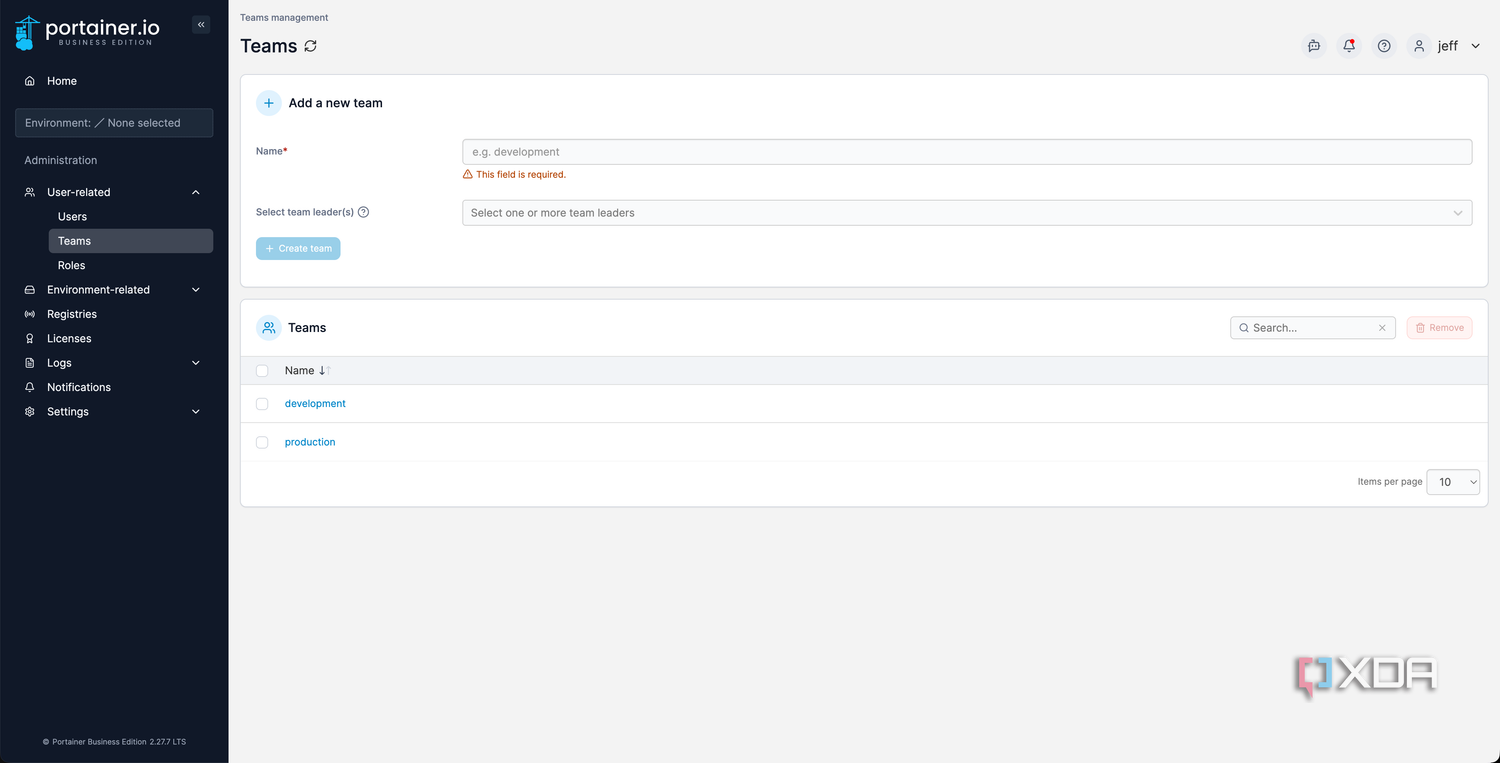Click the magnifier icon in the search box
The height and width of the screenshot is (763, 1500).
(x=1244, y=328)
